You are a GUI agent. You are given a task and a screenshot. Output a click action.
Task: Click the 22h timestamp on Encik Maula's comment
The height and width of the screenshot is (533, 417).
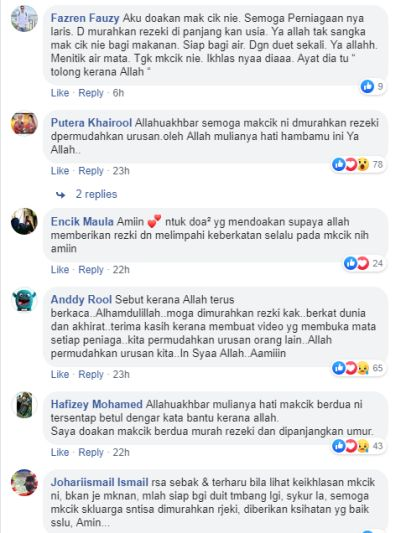pyautogui.click(x=121, y=270)
